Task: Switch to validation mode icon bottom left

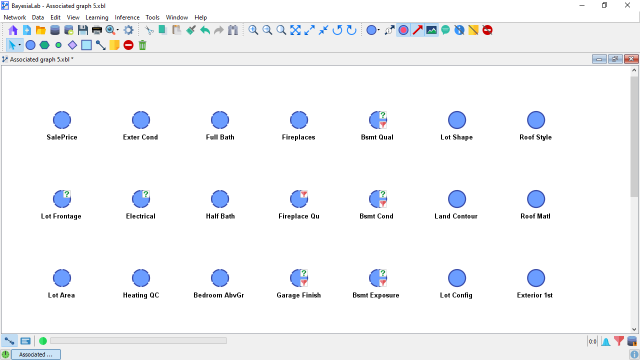Action: (25, 341)
